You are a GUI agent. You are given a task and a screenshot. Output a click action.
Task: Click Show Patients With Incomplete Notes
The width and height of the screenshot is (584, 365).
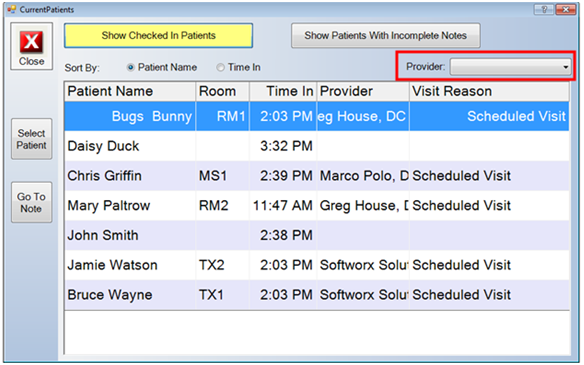[x=385, y=36]
